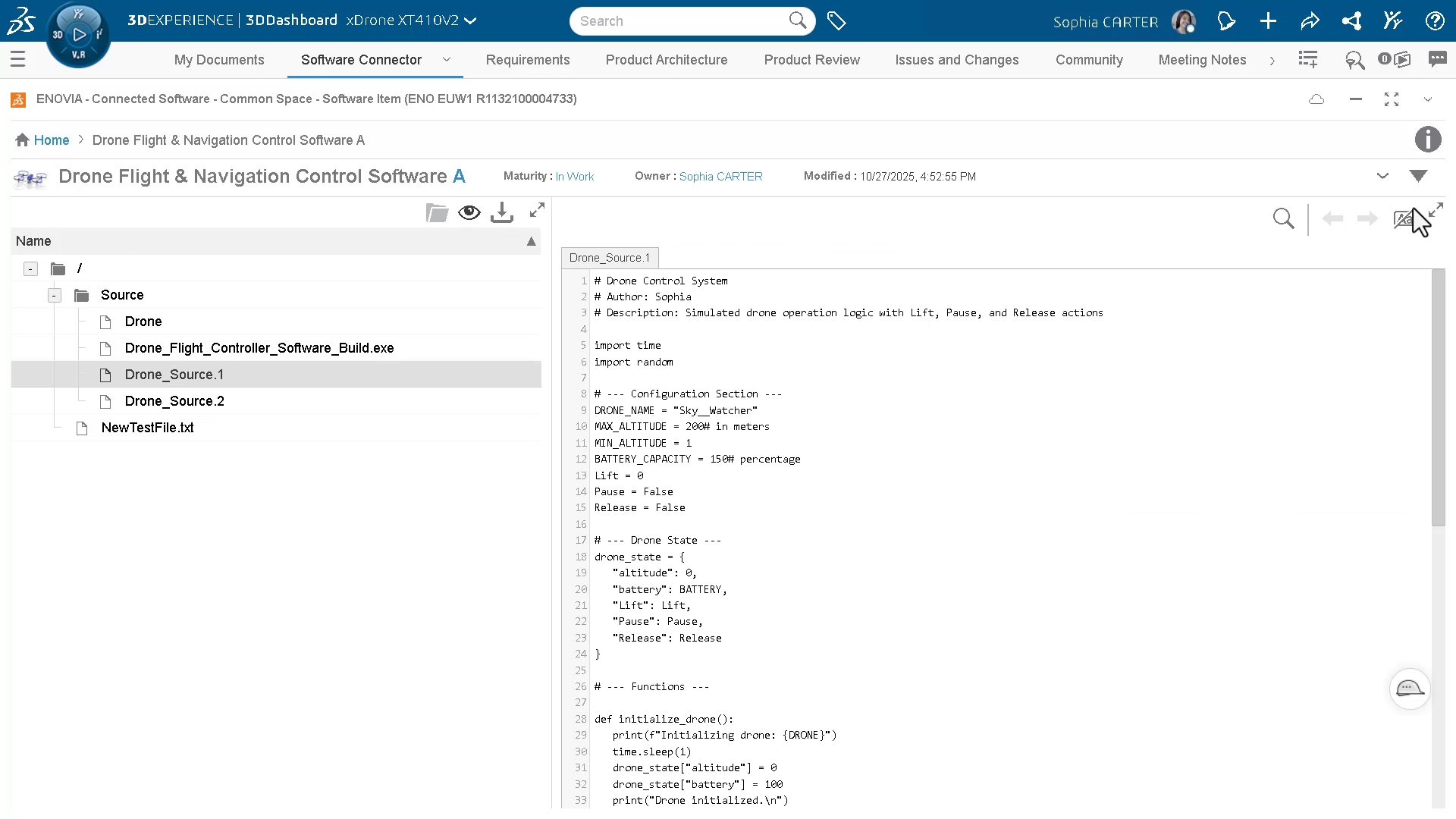The width and height of the screenshot is (1456, 819).
Task: Expand the file viewer with the diagonal arrows icon
Action: (538, 211)
